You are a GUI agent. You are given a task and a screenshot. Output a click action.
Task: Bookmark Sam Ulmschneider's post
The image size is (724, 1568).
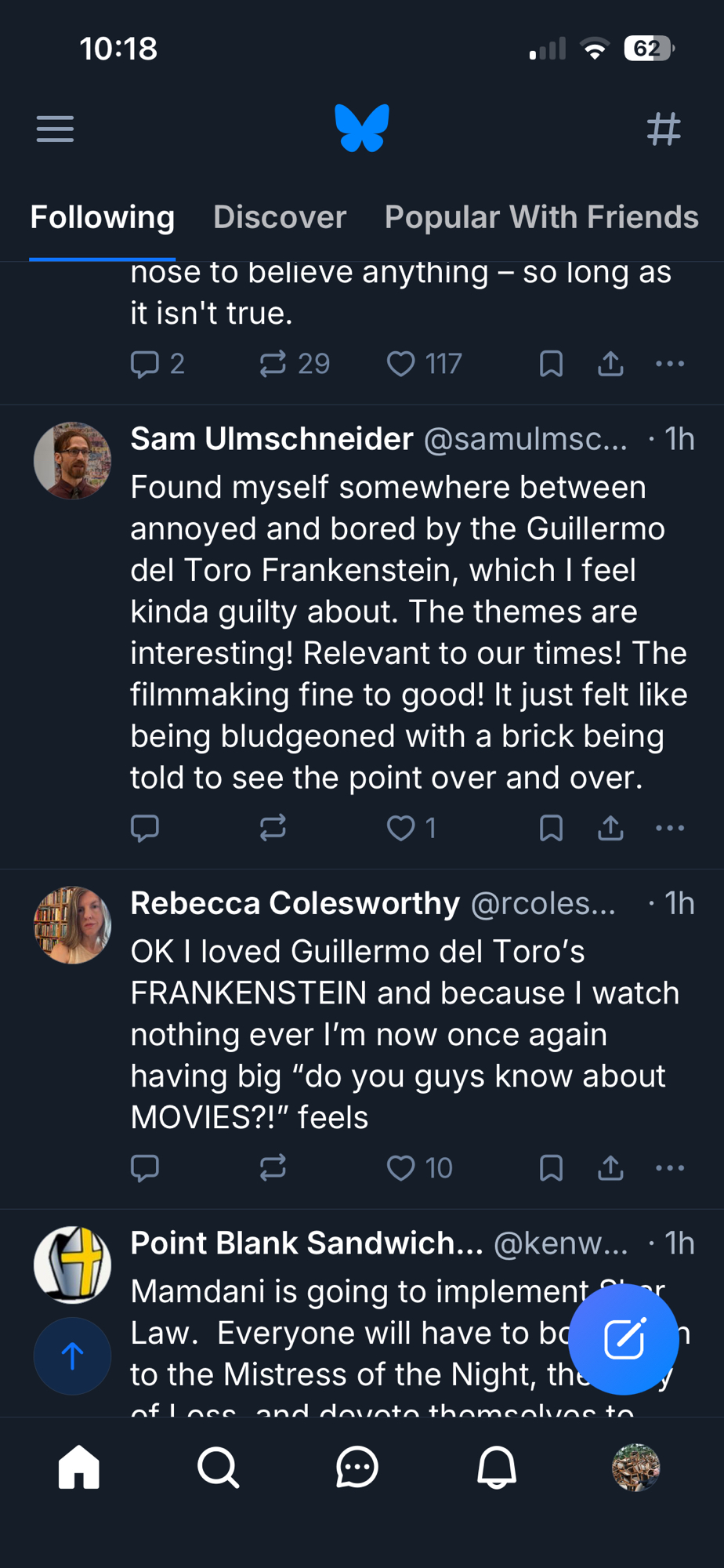(x=551, y=828)
